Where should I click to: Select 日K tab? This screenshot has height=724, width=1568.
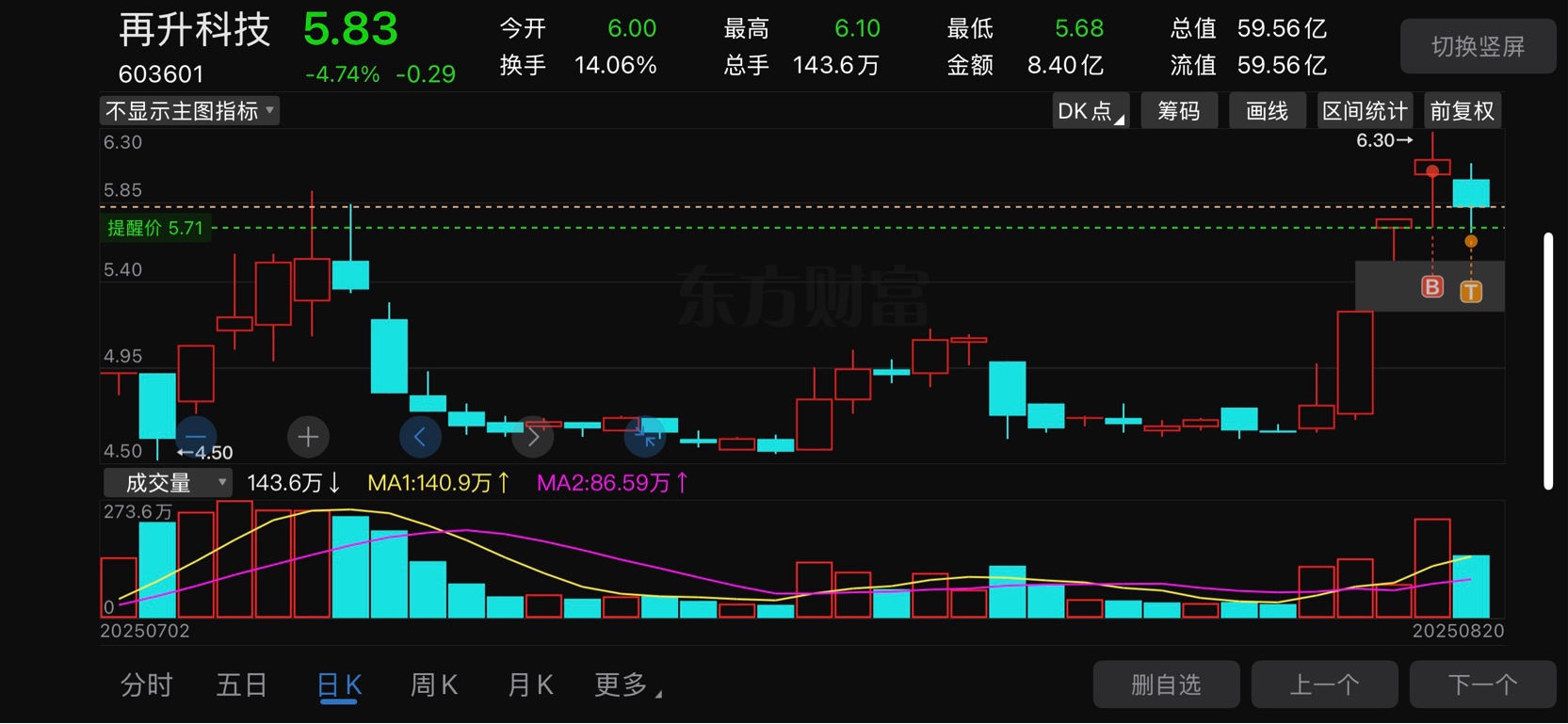tap(339, 686)
